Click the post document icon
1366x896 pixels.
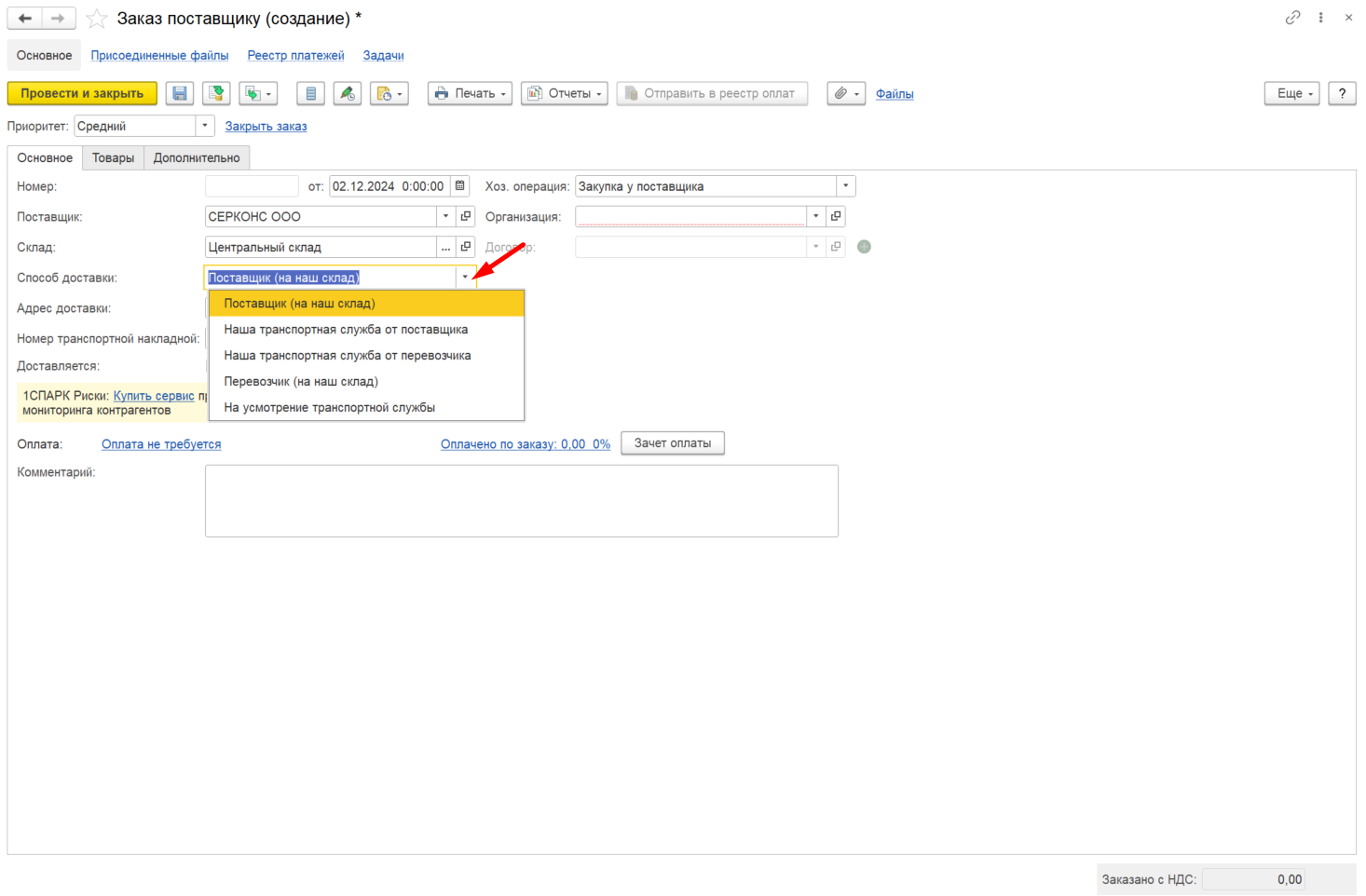216,93
